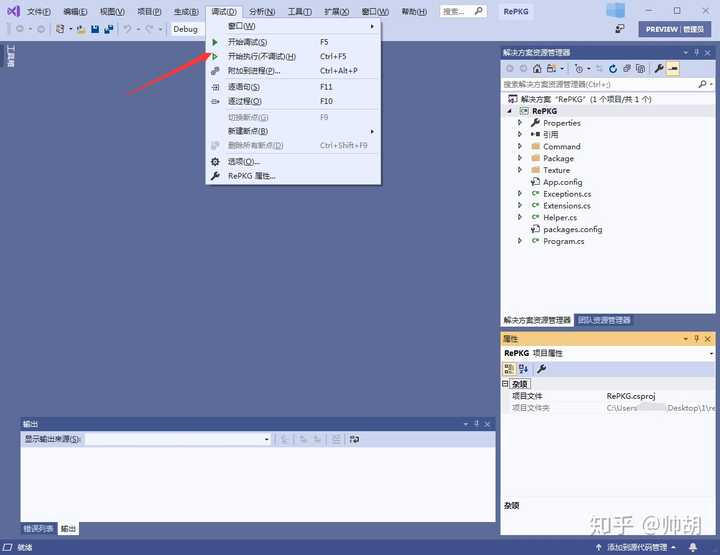Select Helper.cs in solution tree
This screenshot has height=555, width=720.
point(560,218)
